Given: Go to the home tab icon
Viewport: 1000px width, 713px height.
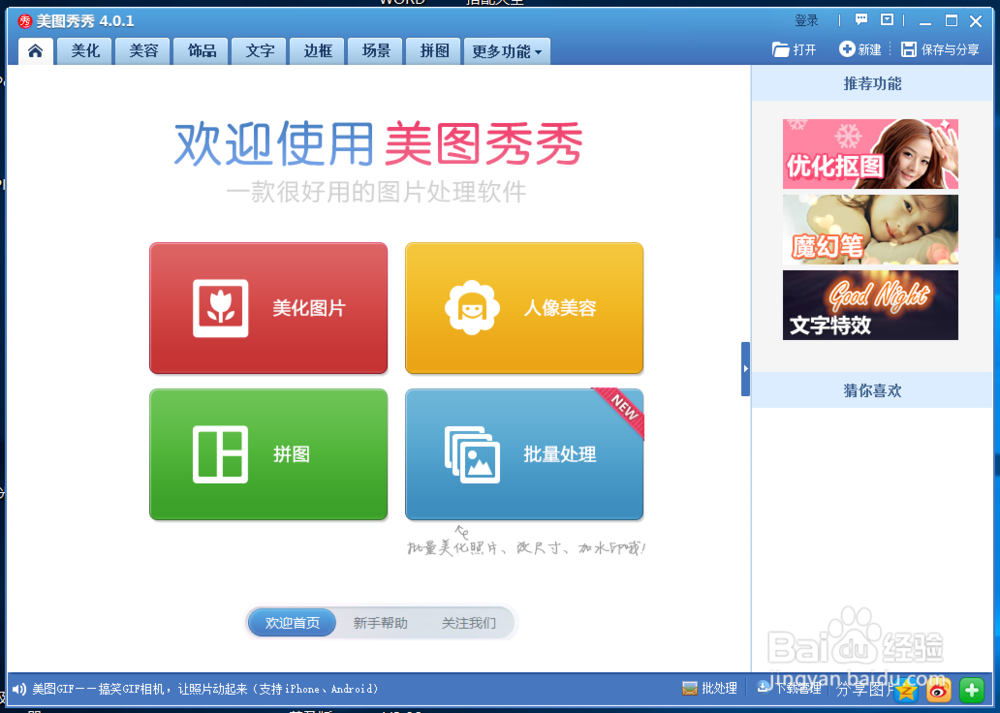Looking at the screenshot, I should point(35,51).
